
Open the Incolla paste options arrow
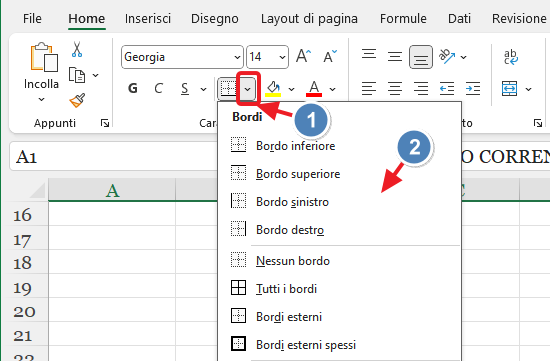[41, 100]
